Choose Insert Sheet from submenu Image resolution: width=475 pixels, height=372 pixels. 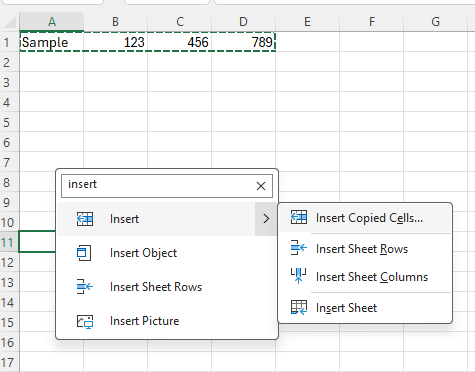tap(365, 308)
